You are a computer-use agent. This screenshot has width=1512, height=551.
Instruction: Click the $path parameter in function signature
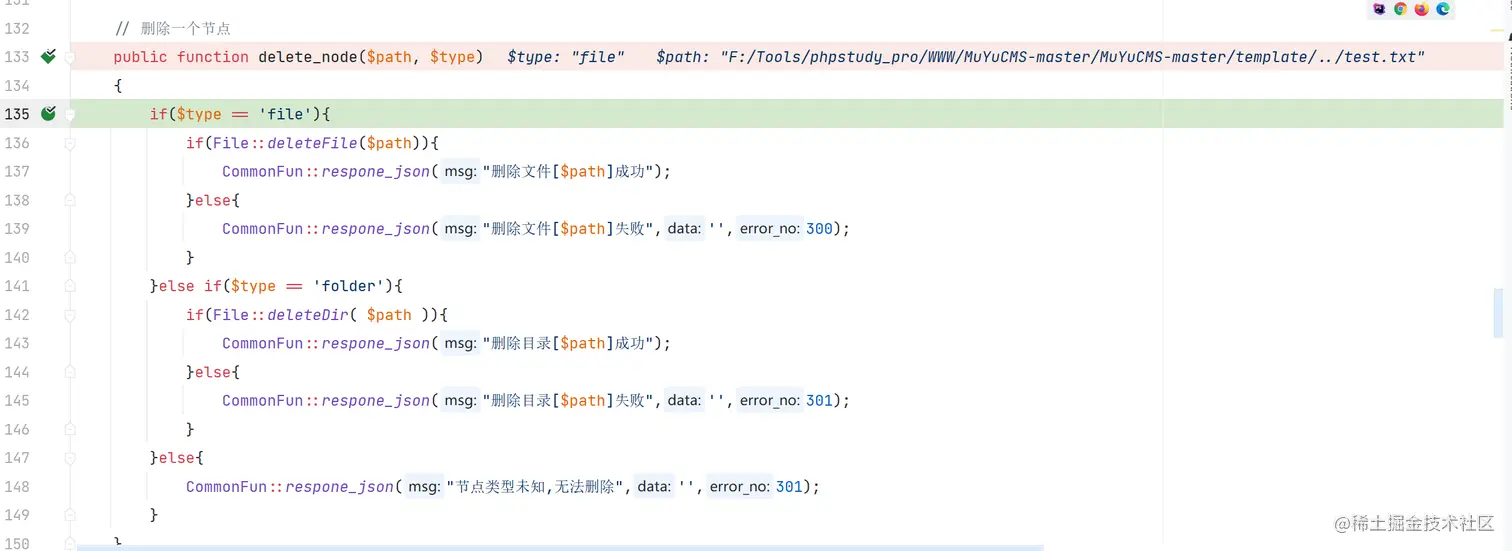[390, 57]
